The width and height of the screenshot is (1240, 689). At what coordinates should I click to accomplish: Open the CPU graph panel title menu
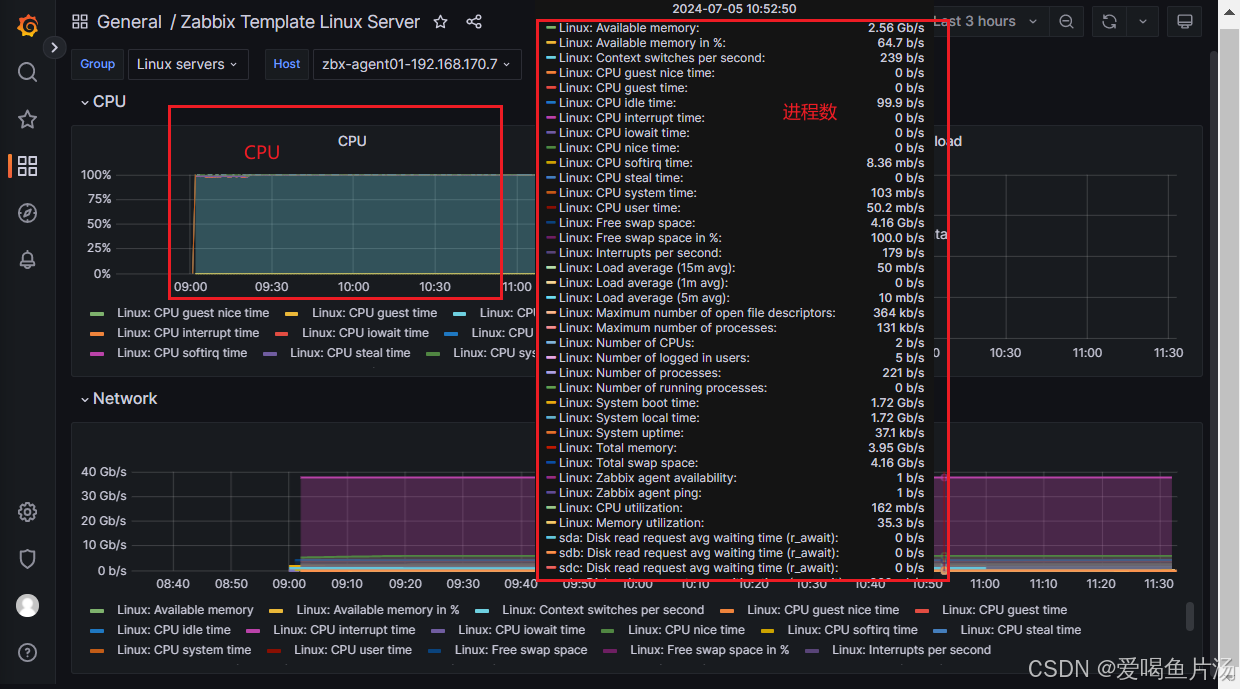tap(352, 141)
